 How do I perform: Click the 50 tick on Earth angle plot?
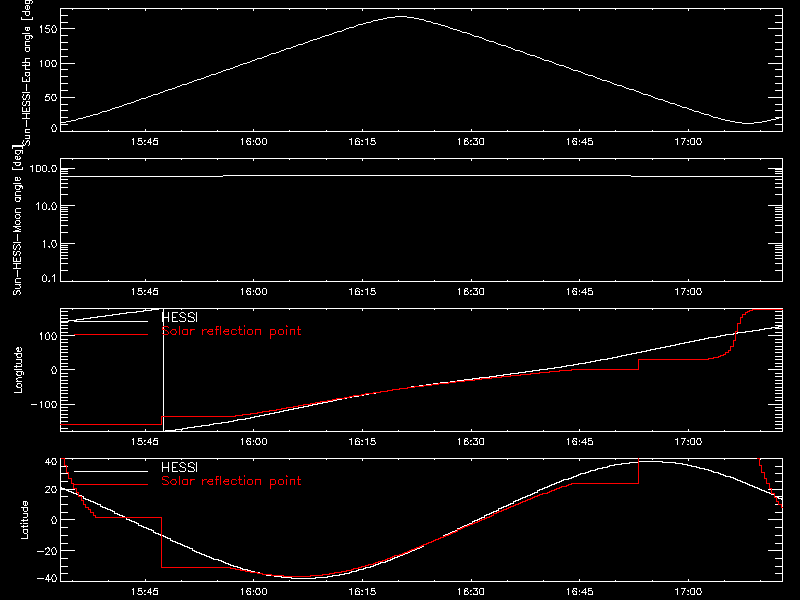51,97
